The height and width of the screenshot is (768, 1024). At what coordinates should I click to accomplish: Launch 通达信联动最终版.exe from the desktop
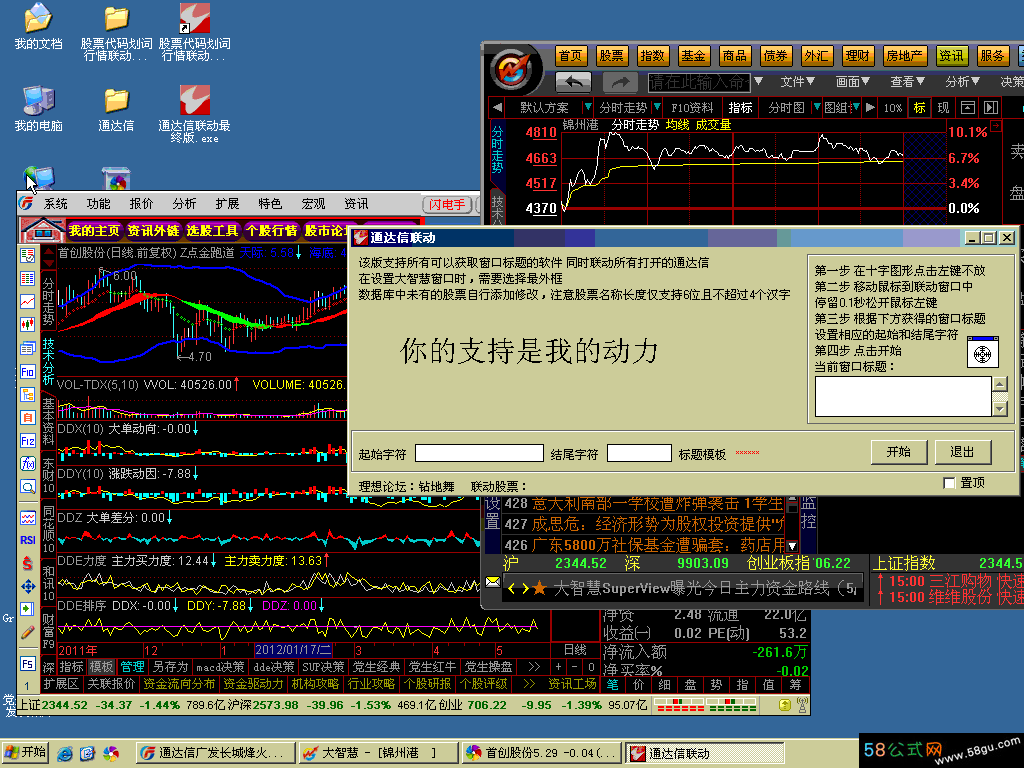[194, 114]
